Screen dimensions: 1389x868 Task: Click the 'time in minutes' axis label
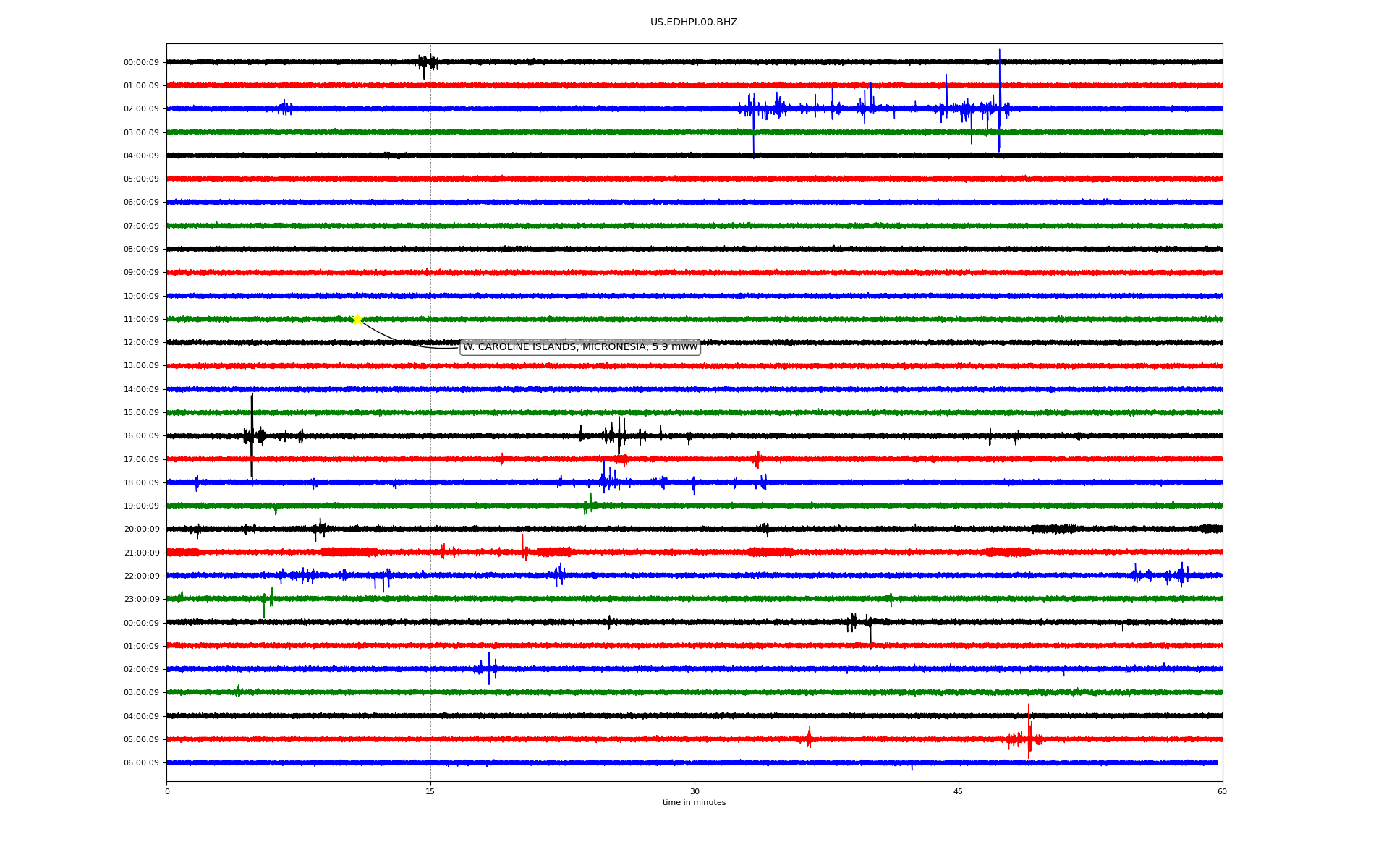pyautogui.click(x=693, y=802)
